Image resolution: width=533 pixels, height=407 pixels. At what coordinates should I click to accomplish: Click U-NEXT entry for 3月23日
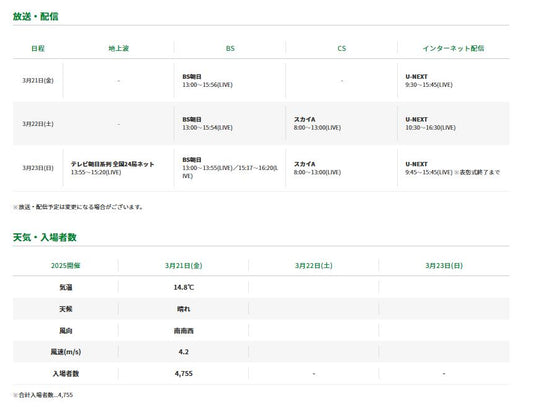tap(452, 168)
